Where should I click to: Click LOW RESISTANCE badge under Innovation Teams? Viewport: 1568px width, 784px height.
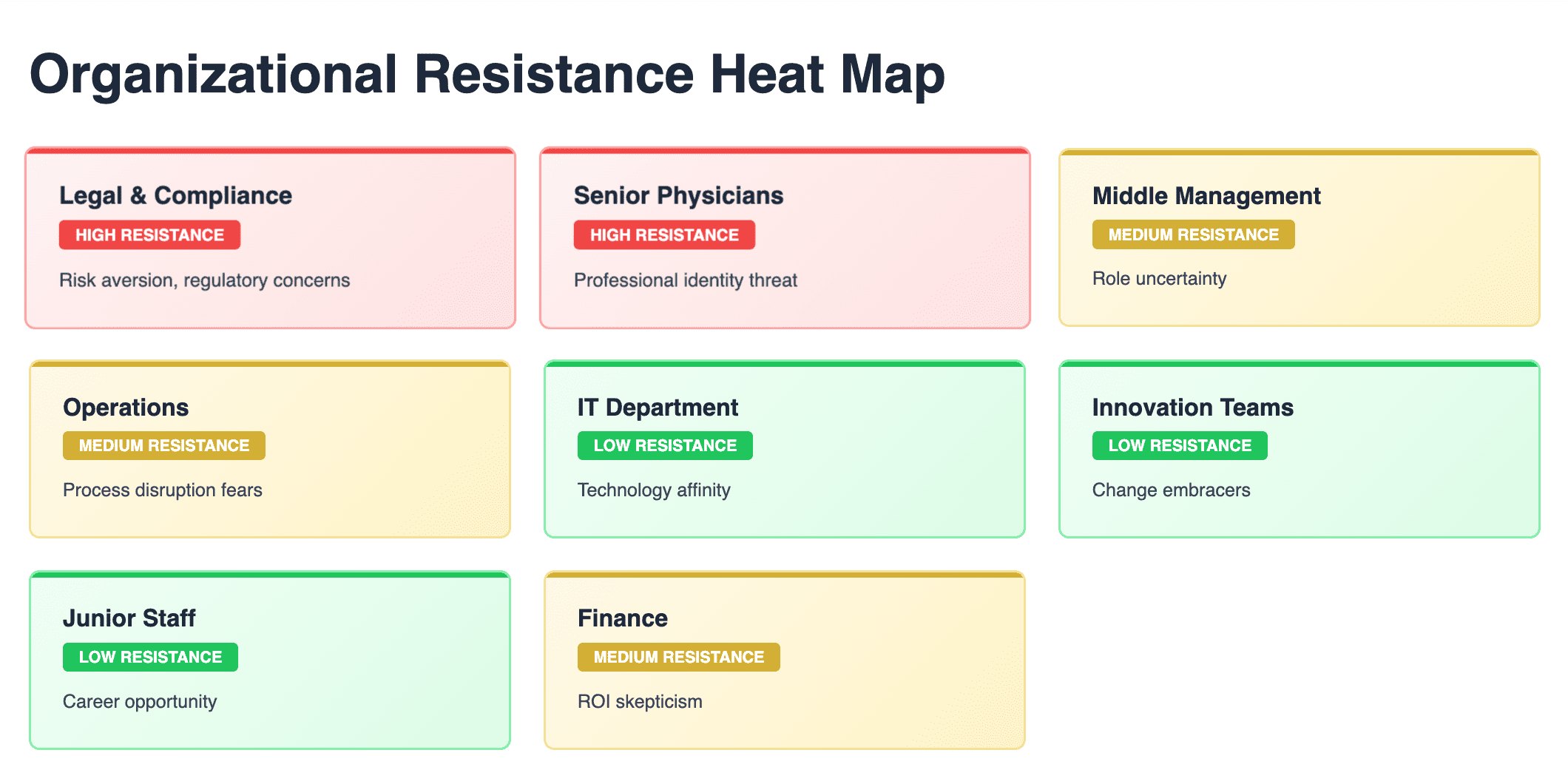pyautogui.click(x=1180, y=445)
